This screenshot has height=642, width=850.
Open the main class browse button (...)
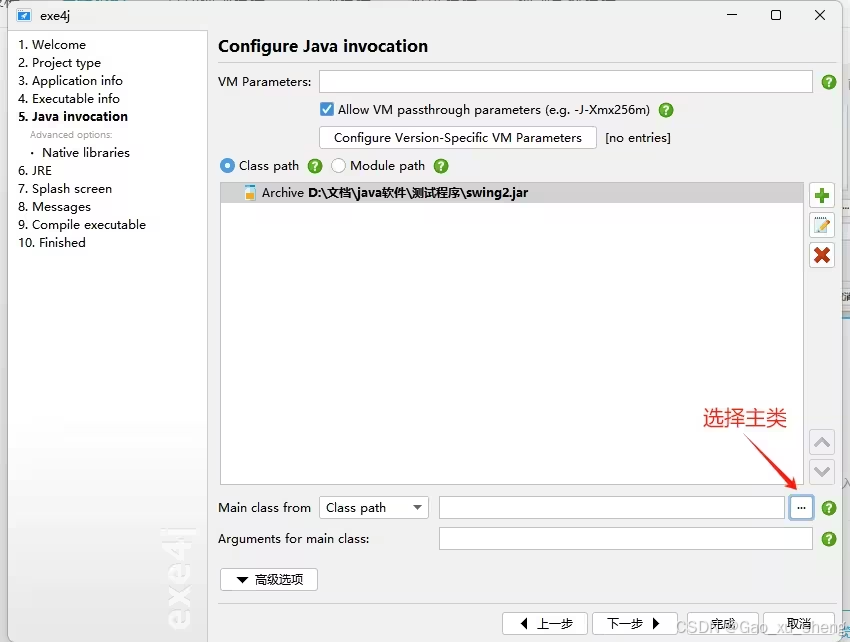pos(801,508)
